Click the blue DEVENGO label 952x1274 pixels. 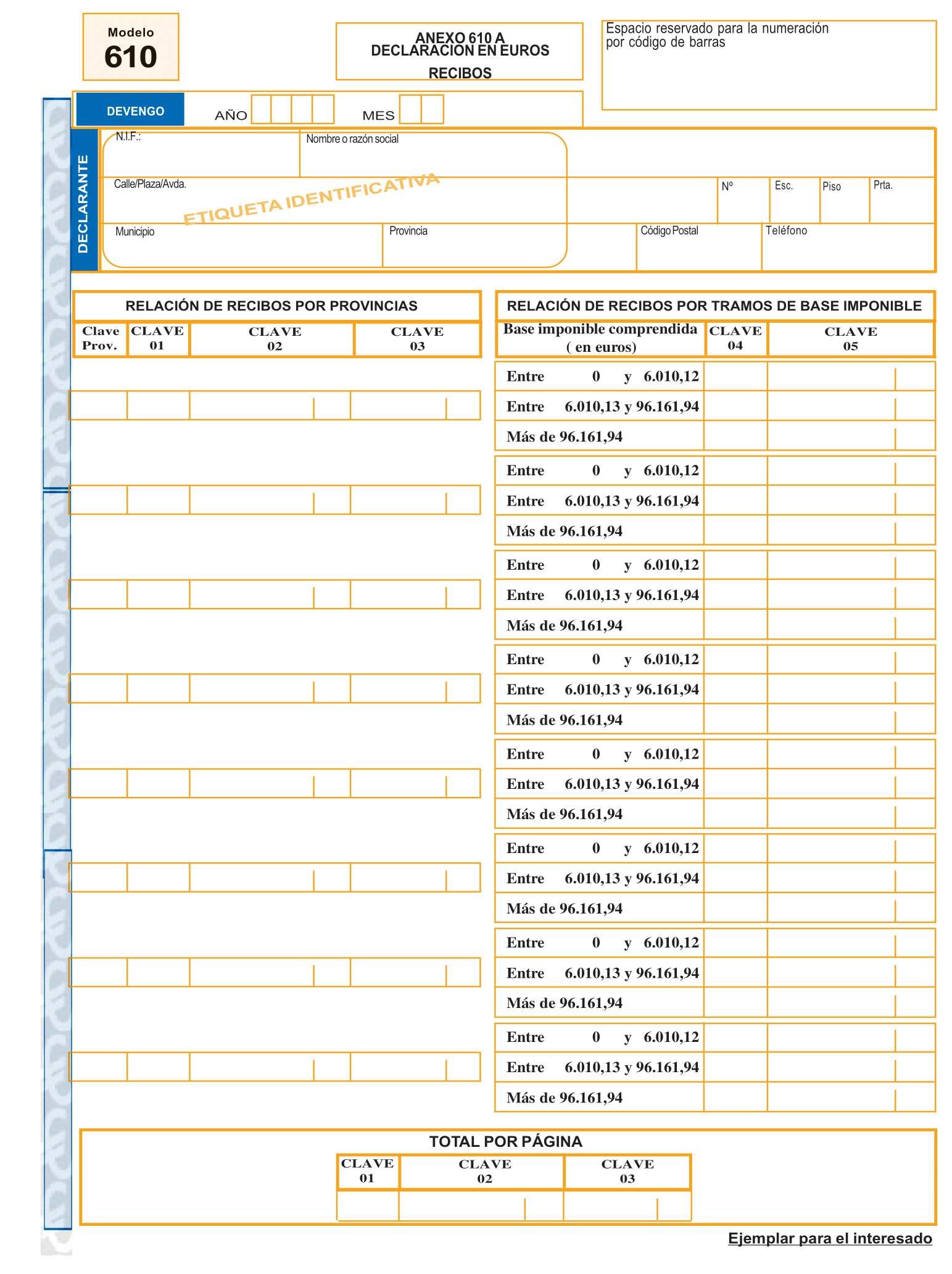[130, 110]
